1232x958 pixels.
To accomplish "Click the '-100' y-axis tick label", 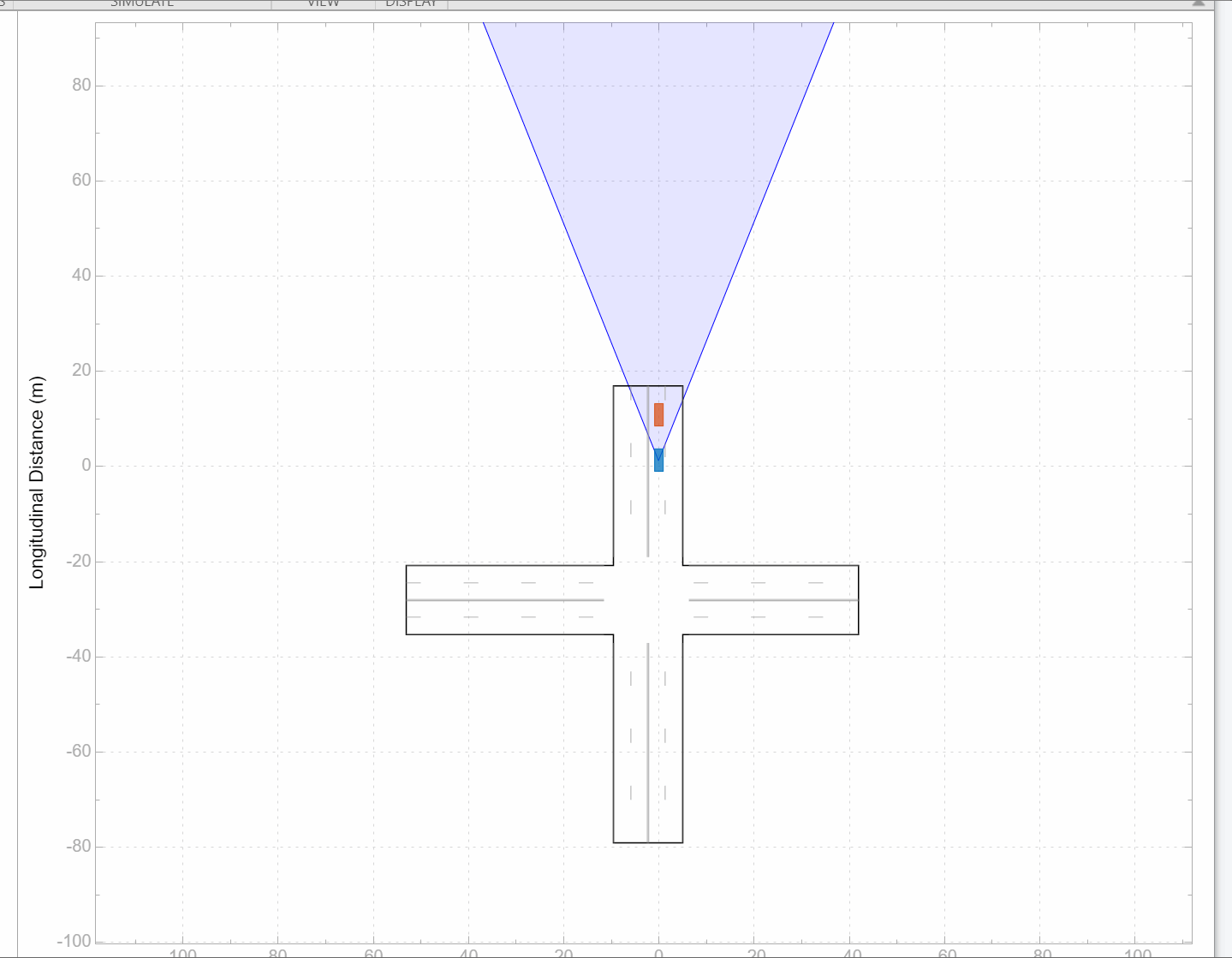I will click(74, 942).
